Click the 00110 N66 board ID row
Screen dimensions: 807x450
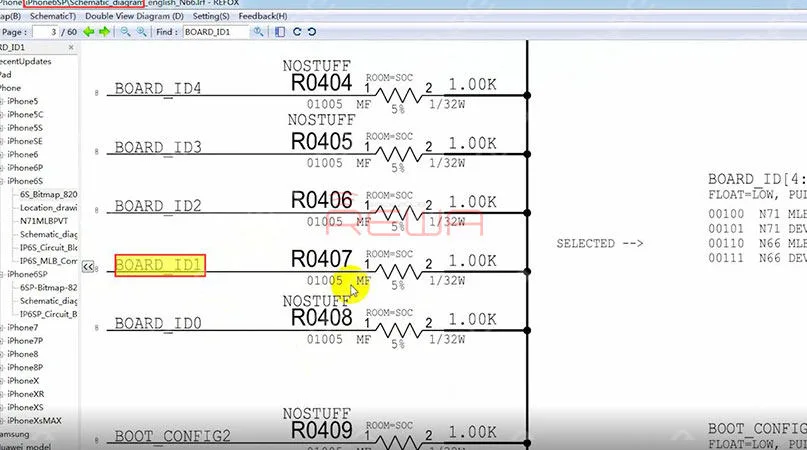pyautogui.click(x=757, y=244)
